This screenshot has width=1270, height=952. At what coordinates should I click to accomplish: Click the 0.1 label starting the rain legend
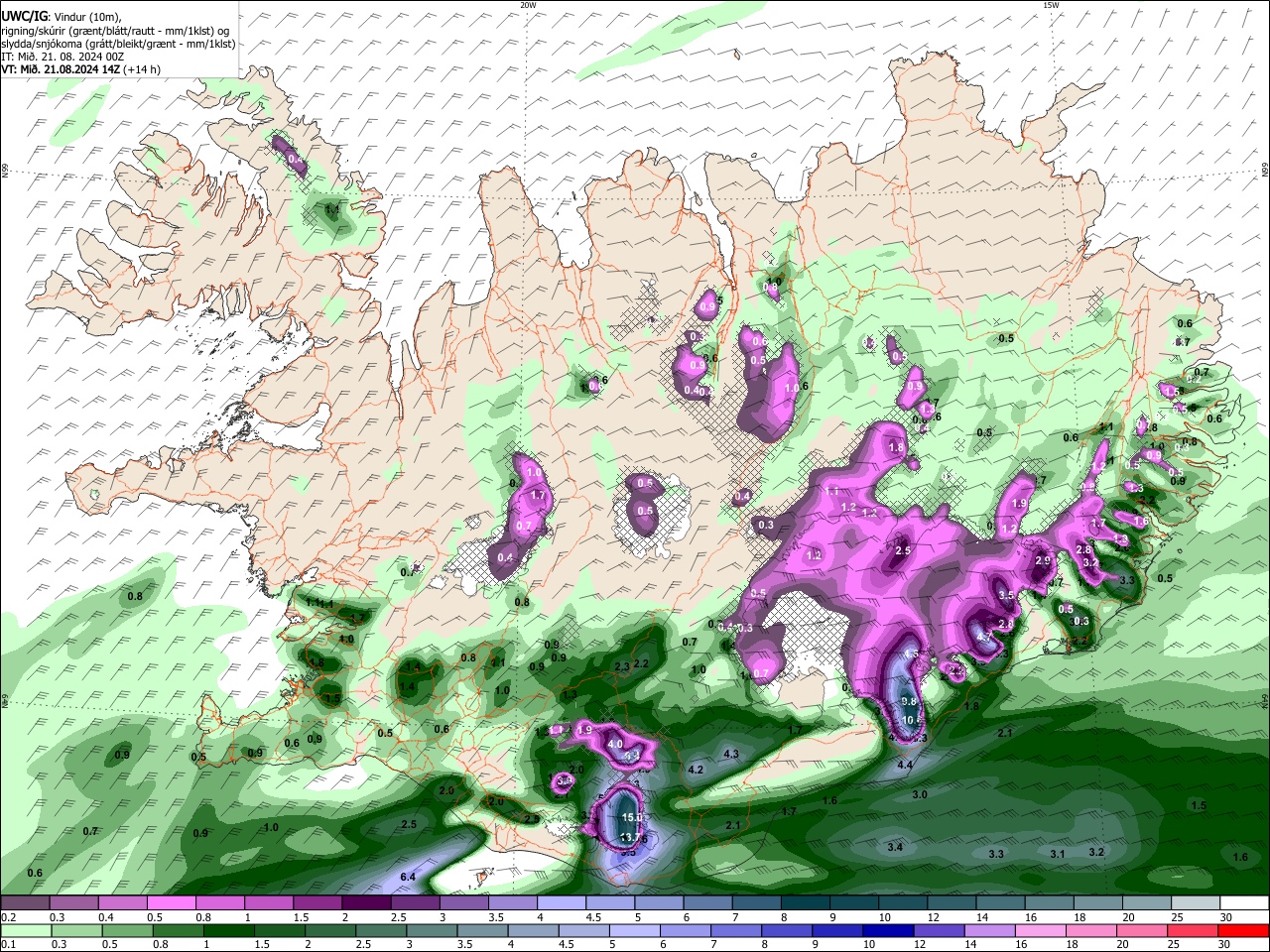[x=7, y=945]
